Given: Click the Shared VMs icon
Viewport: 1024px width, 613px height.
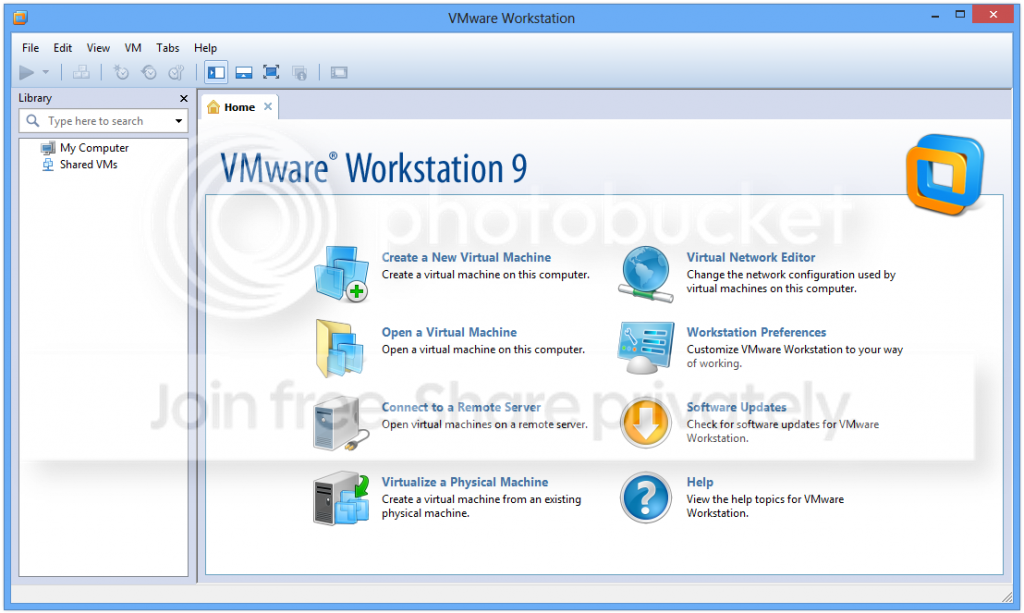Looking at the screenshot, I should pos(48,165).
